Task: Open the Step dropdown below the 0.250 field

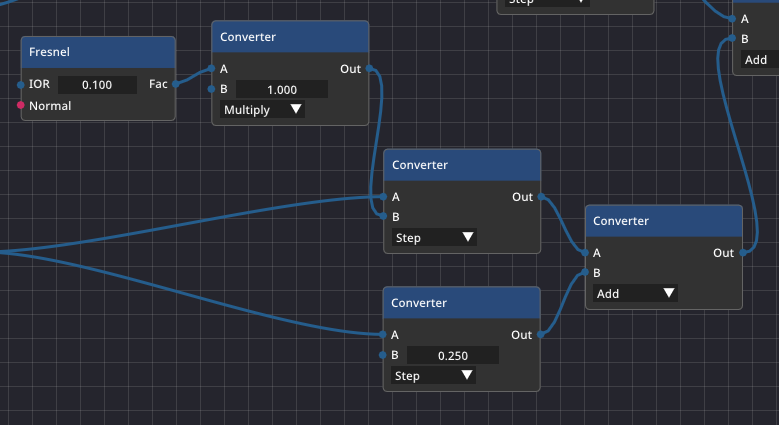Action: 433,375
